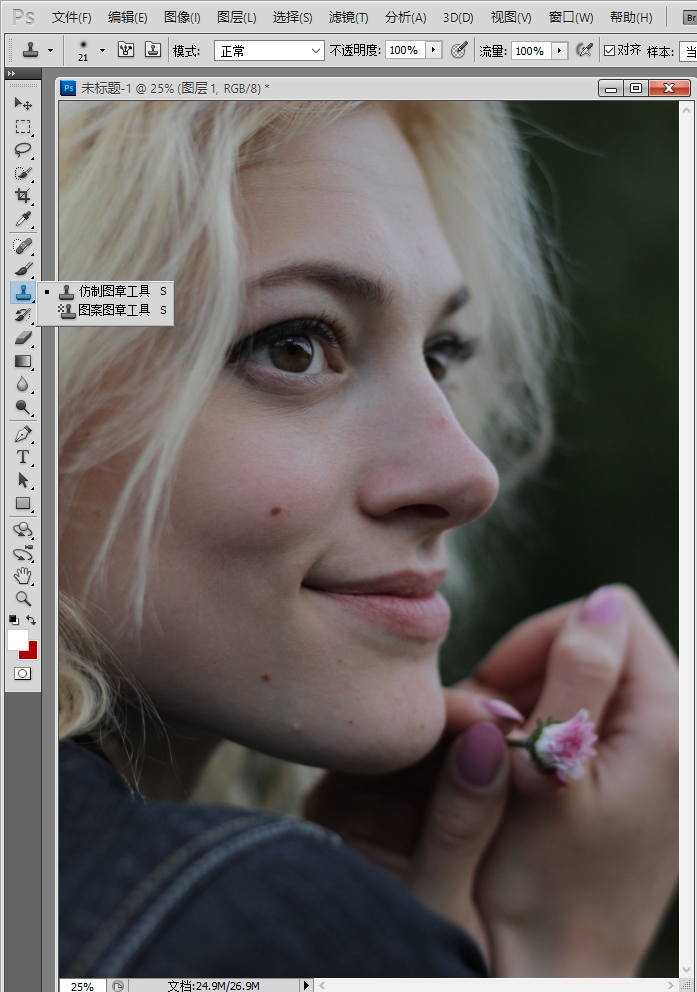Select the Rectangle shape tool
The height and width of the screenshot is (992, 697).
[x=23, y=504]
